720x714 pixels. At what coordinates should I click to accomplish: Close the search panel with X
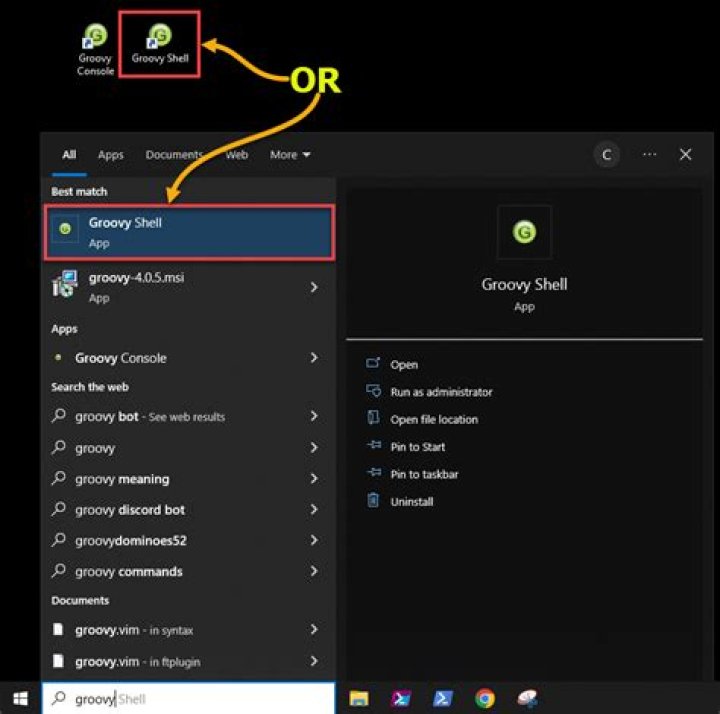coord(686,154)
